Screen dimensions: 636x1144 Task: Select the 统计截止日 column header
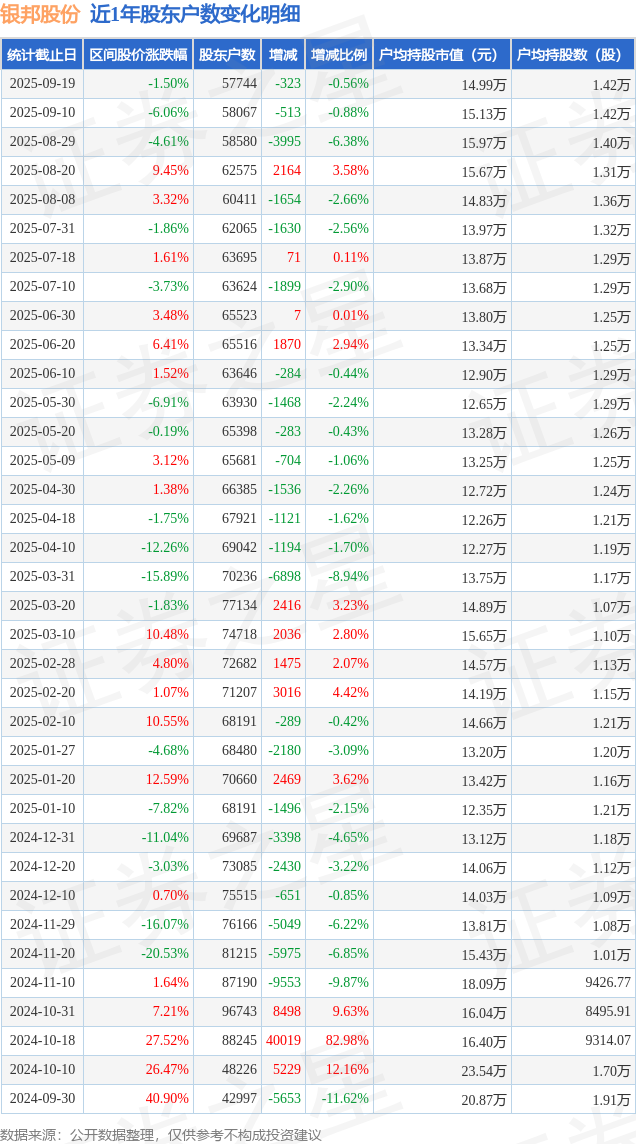click(x=42, y=55)
